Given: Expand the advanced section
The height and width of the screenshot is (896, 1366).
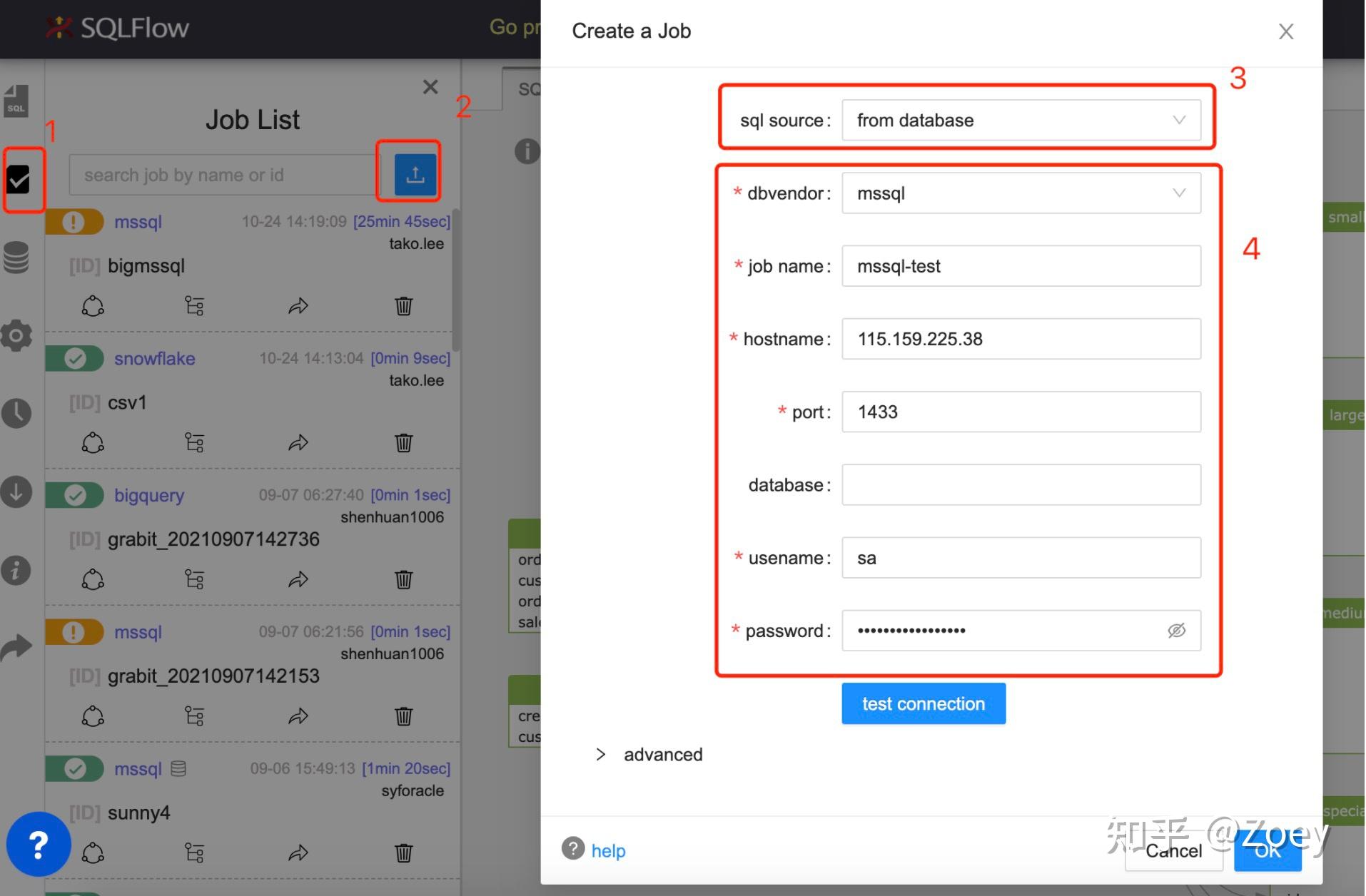Looking at the screenshot, I should (x=649, y=755).
